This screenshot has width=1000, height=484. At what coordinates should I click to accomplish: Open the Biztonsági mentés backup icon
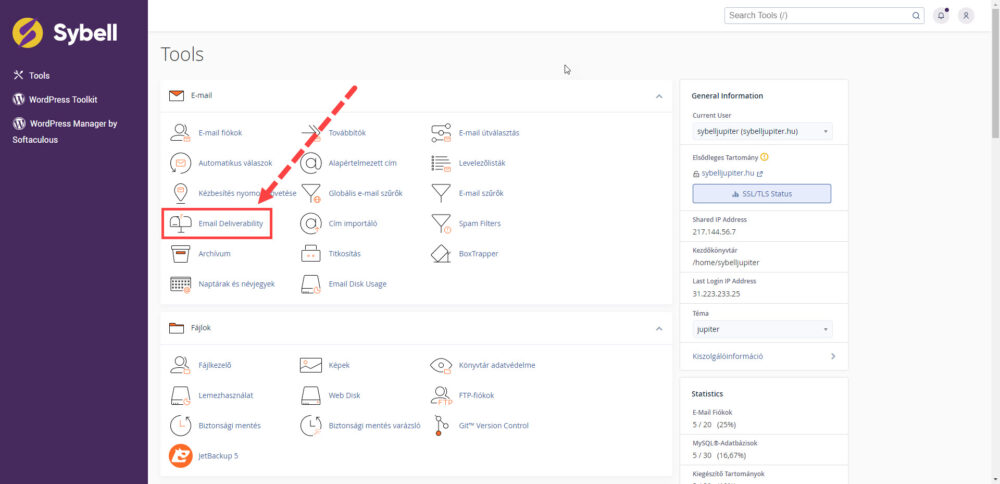180,425
